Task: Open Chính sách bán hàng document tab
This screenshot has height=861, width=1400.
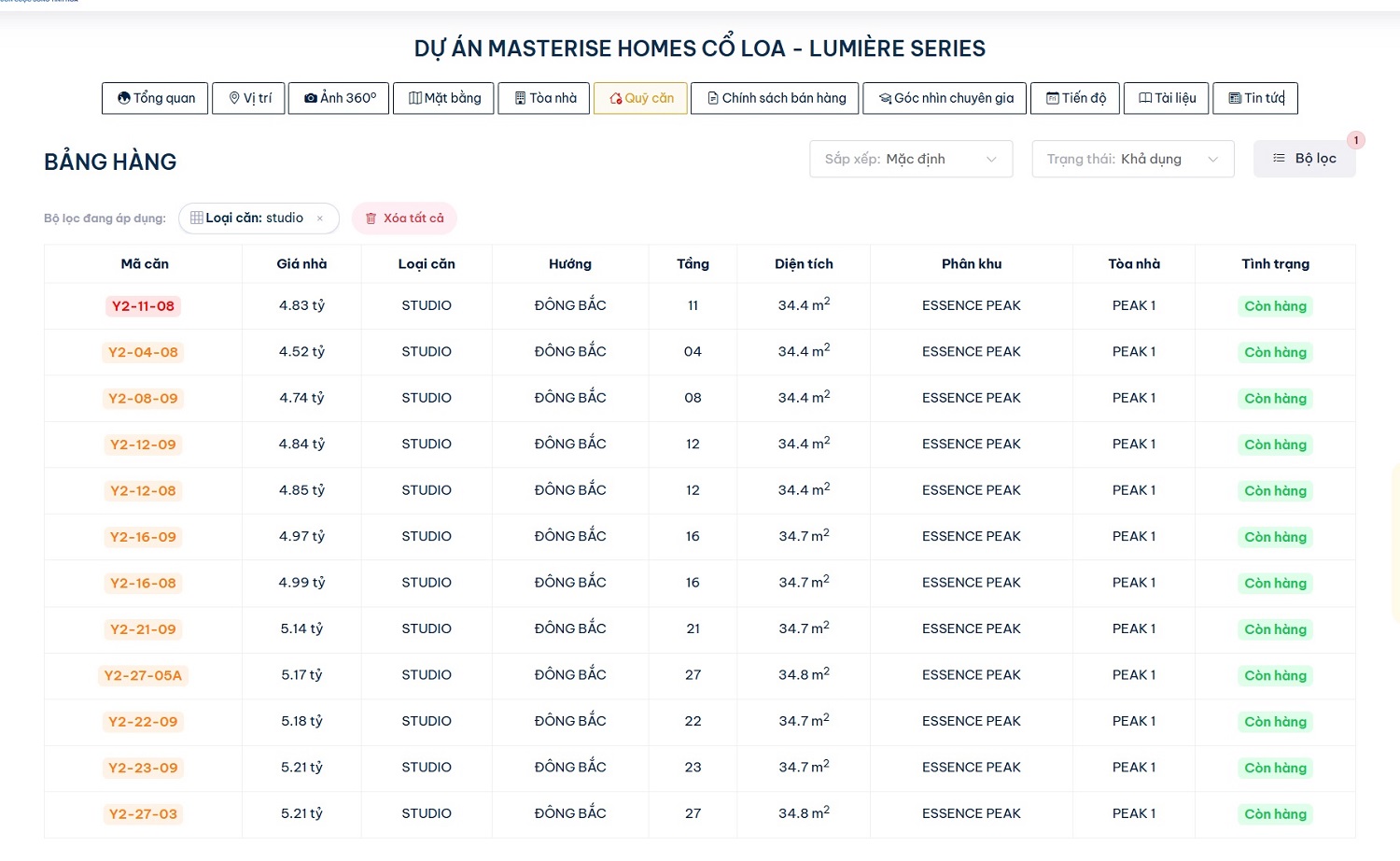Action: pos(776,98)
